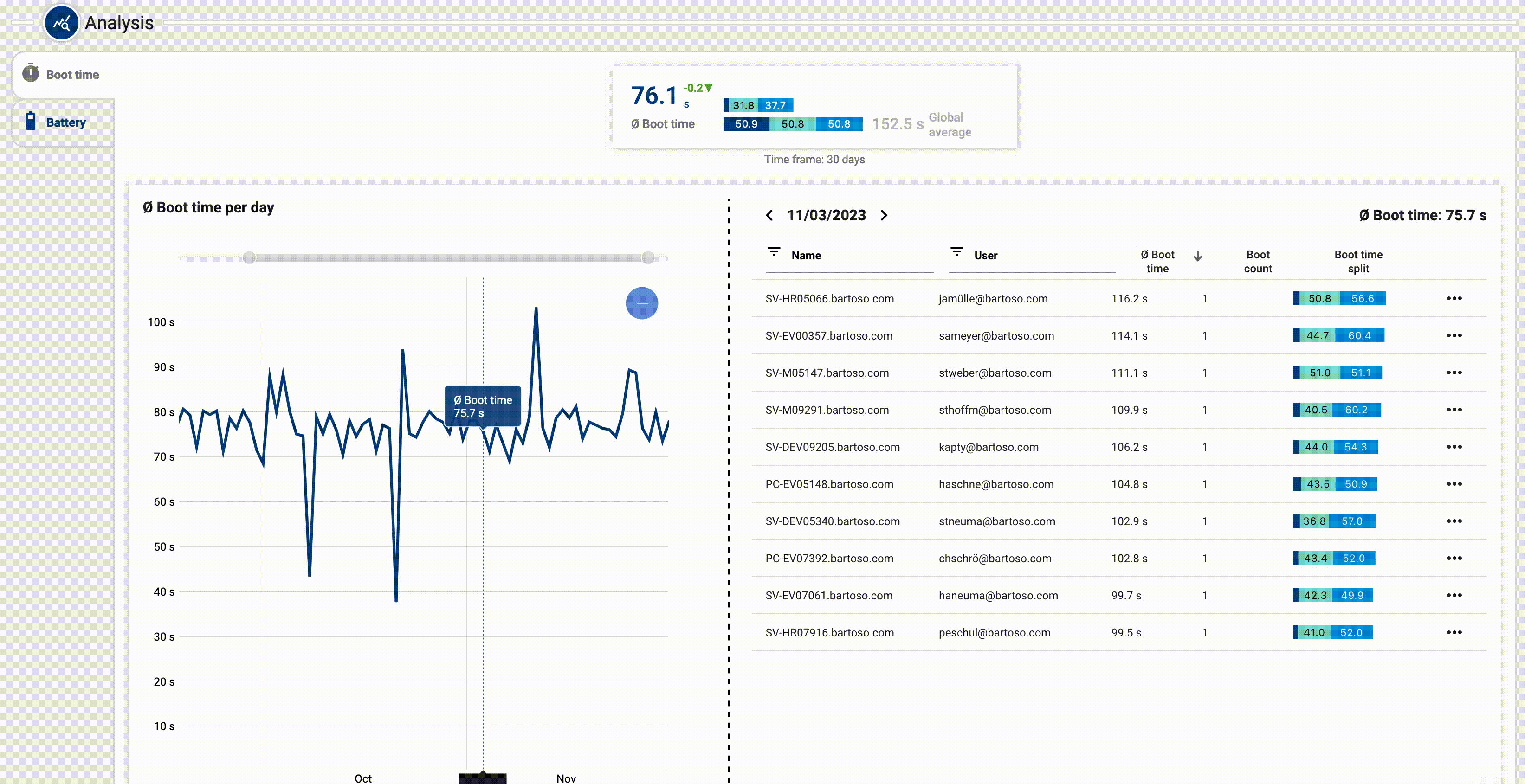Open more options for SV-M05147.bartoso.com
The height and width of the screenshot is (784, 1525).
[x=1454, y=373]
